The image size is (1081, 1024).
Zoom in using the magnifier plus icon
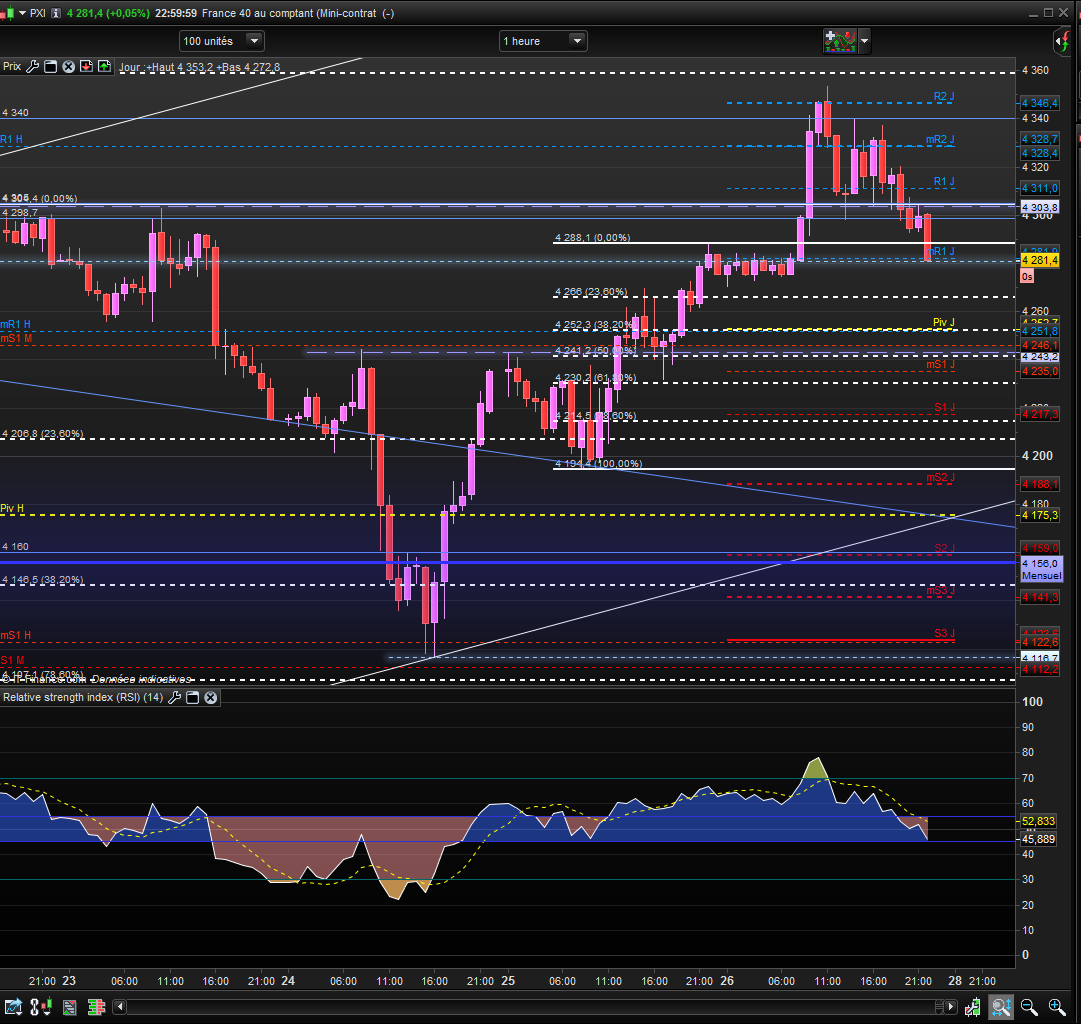tap(1056, 1006)
